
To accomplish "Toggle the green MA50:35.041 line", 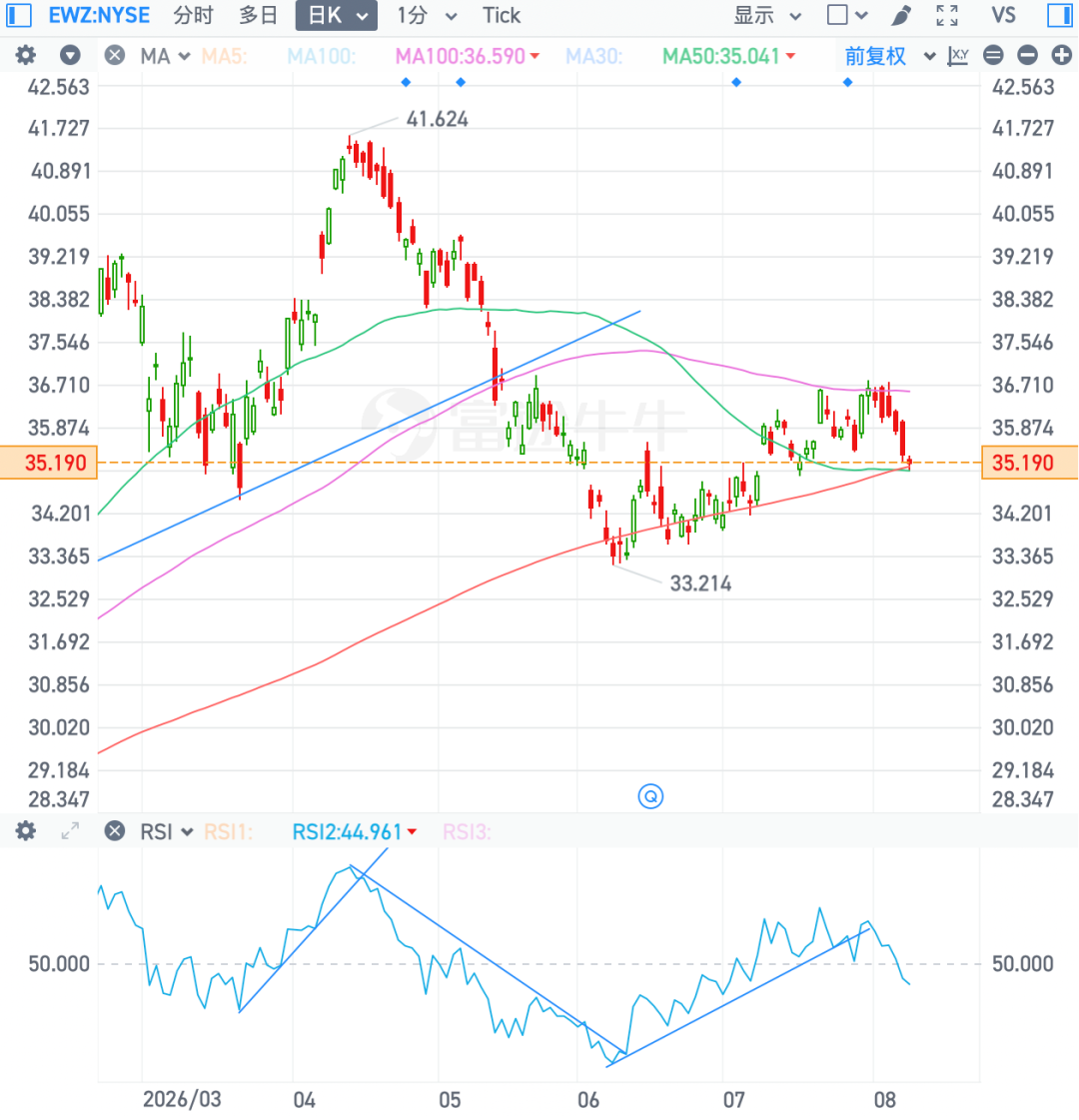I will click(728, 56).
